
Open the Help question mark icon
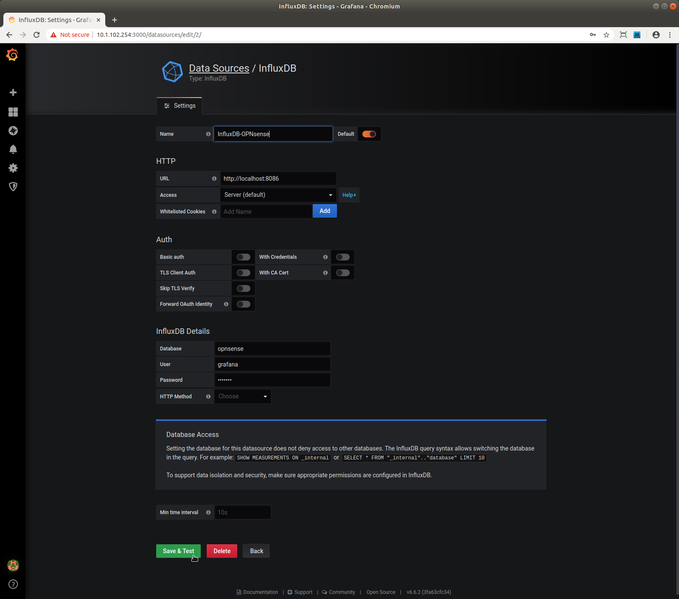click(x=13, y=584)
